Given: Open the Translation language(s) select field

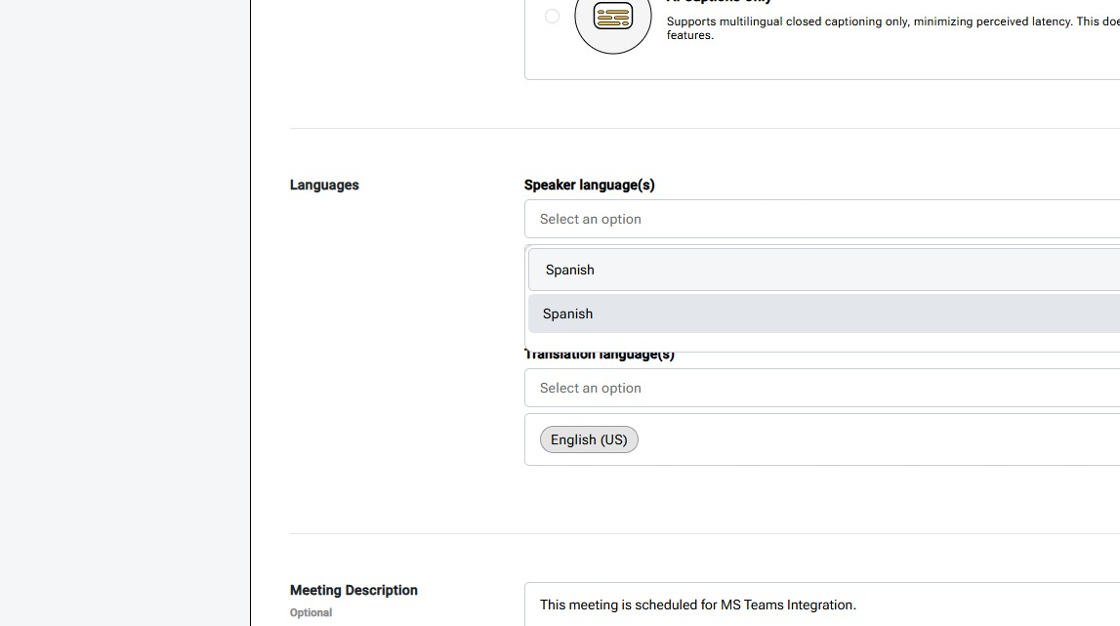Looking at the screenshot, I should [822, 388].
